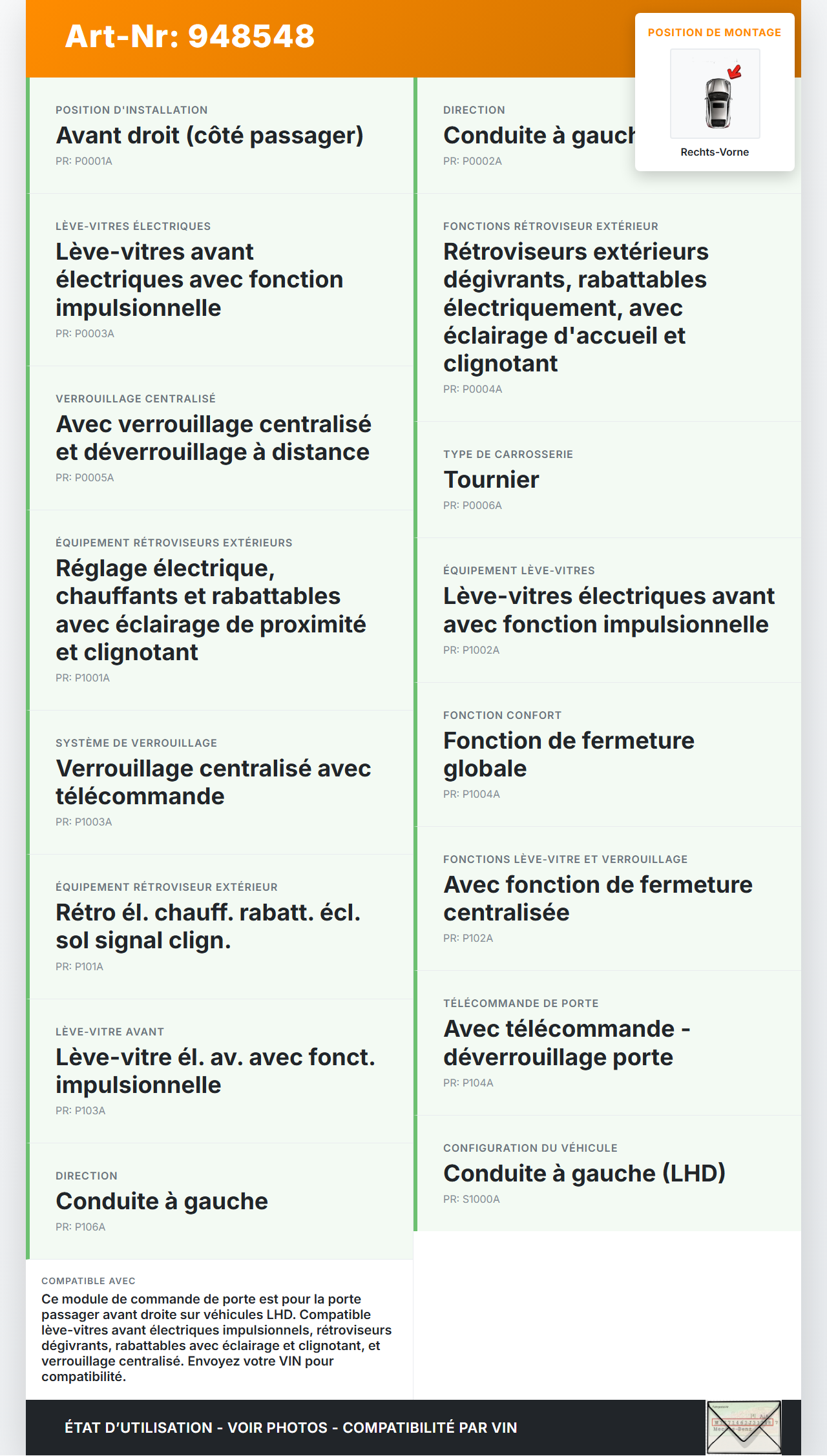
Task: Click the 'Tournier' body type value
Action: point(491,480)
